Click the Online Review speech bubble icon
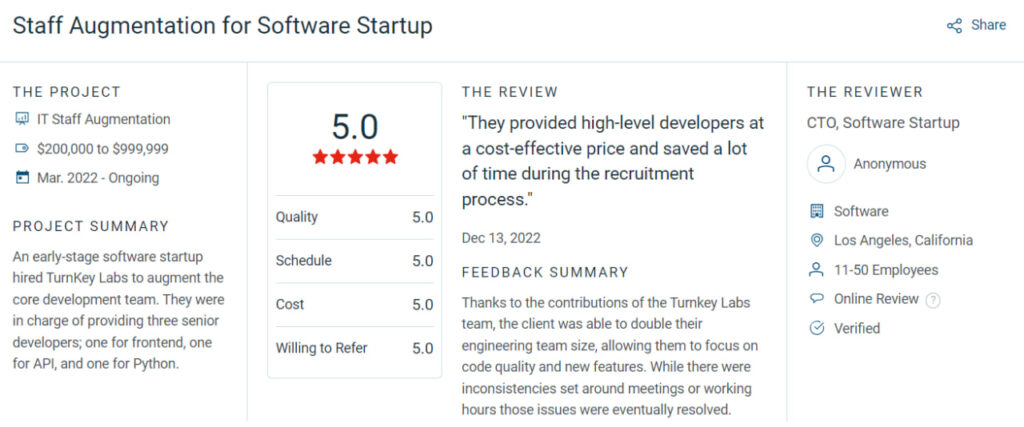The width and height of the screenshot is (1024, 427). pyautogui.click(x=816, y=299)
